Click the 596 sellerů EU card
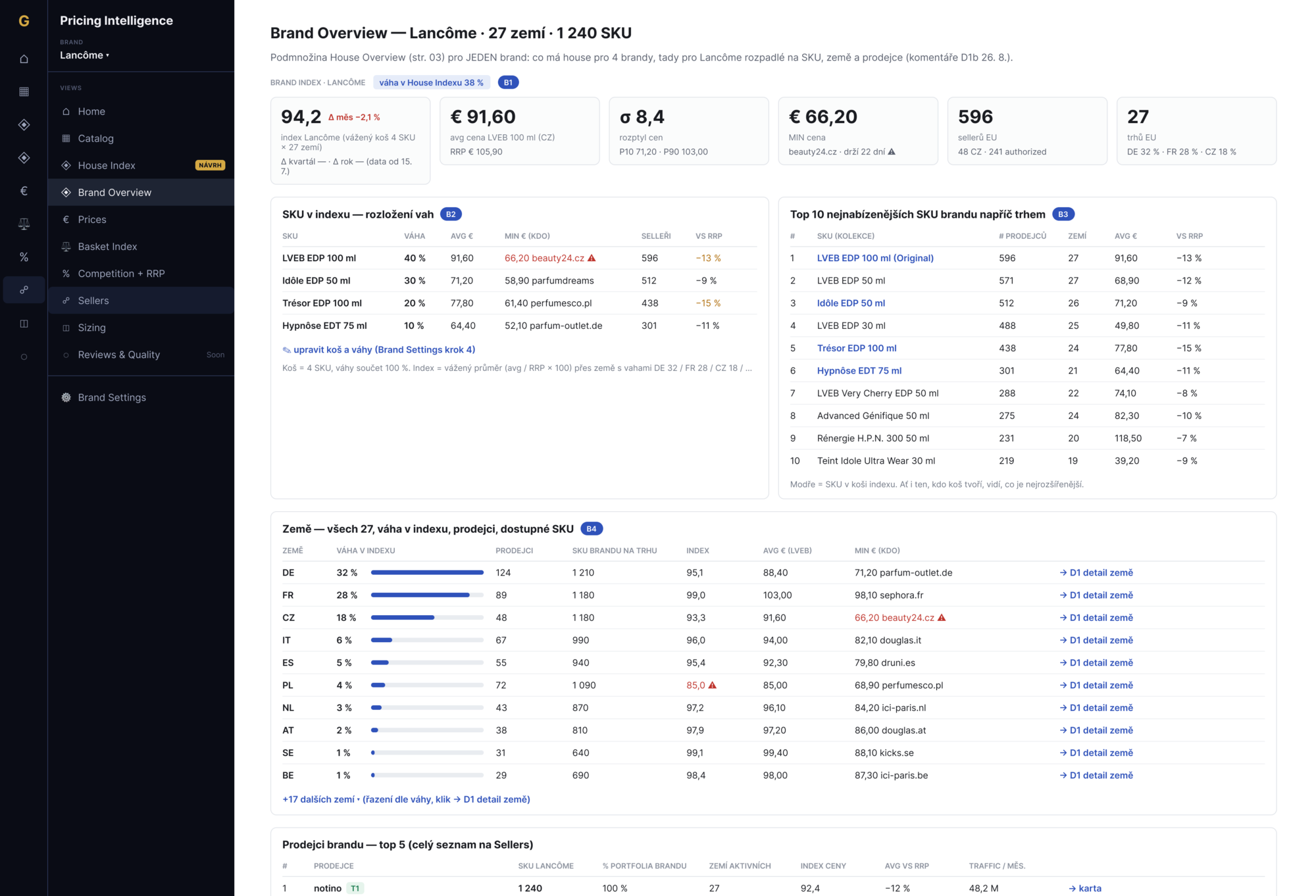Viewport: 1316px width, 896px height. click(x=1026, y=131)
